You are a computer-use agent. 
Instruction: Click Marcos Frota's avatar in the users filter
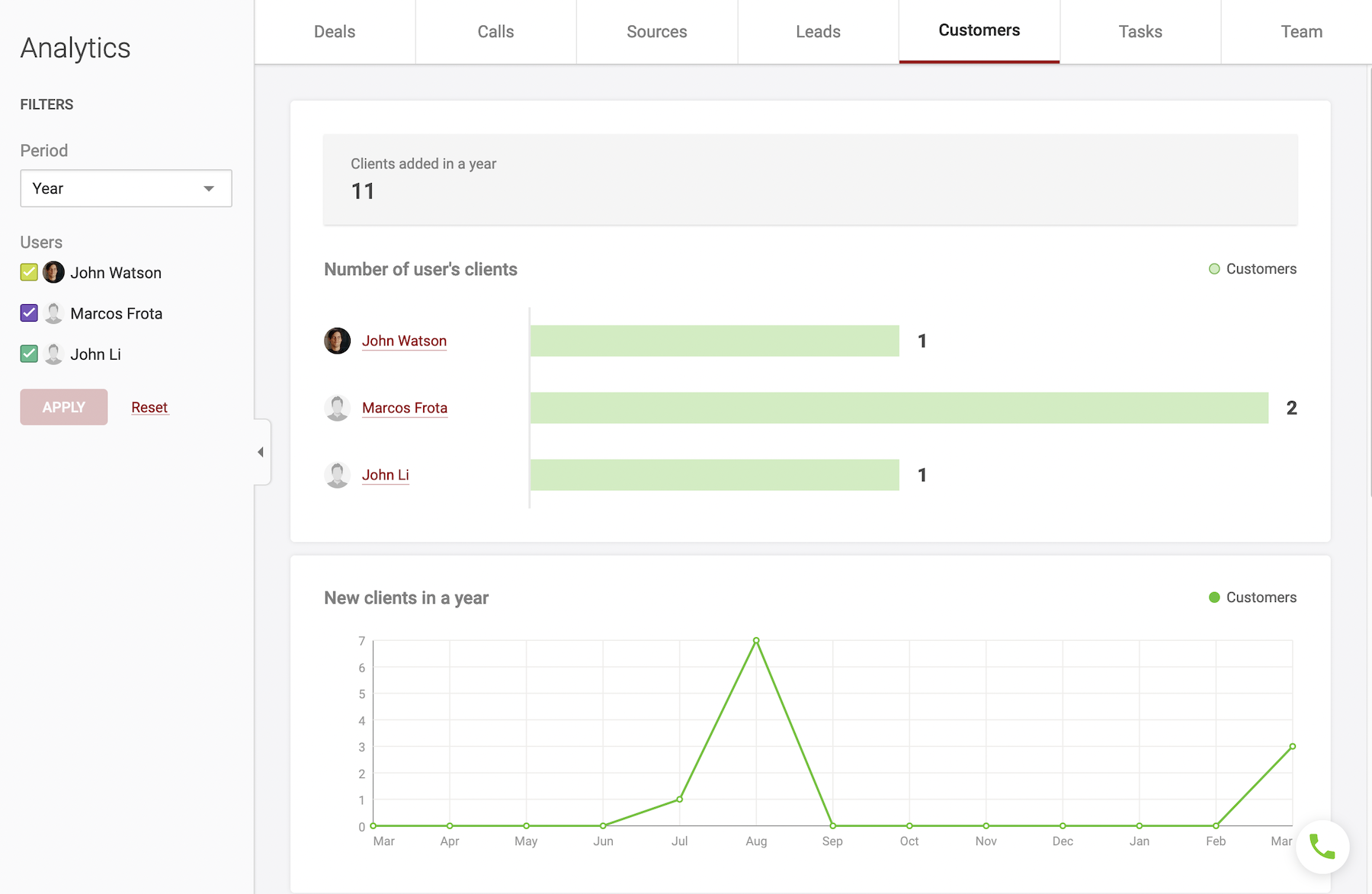point(53,313)
